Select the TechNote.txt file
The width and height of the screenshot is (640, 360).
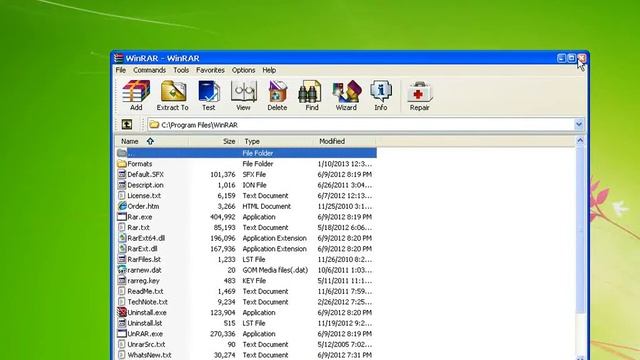(147, 302)
